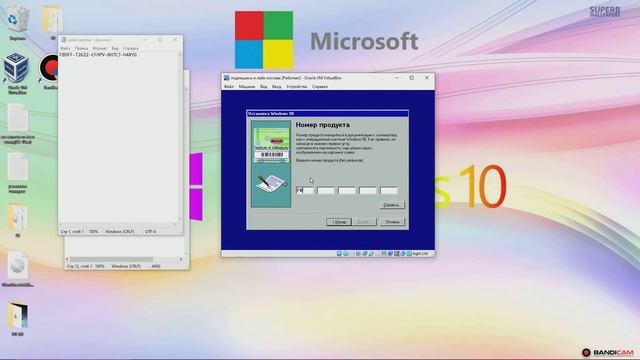Open Файл menu in Notepad window
640x360 pixels.
pos(65,48)
